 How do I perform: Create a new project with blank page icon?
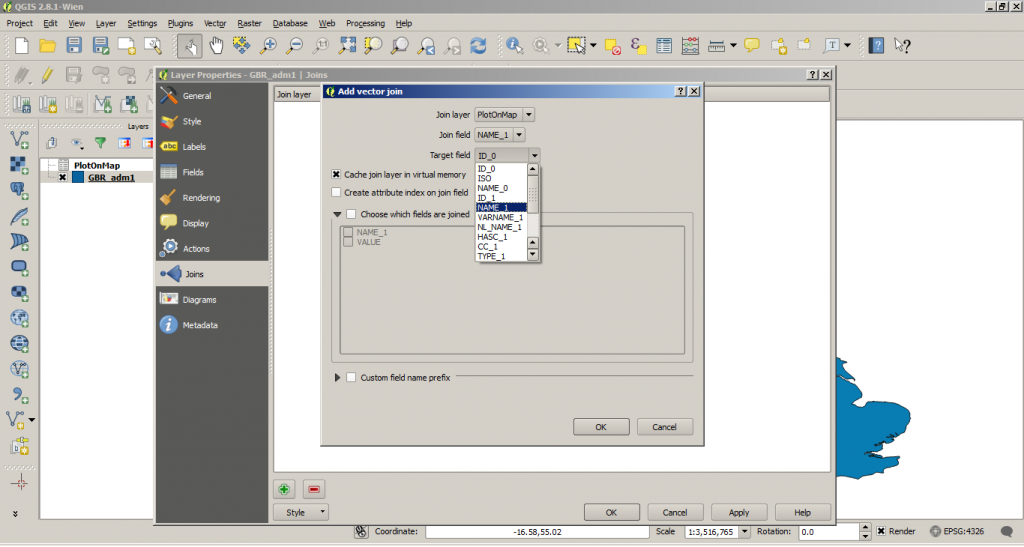tap(22, 46)
